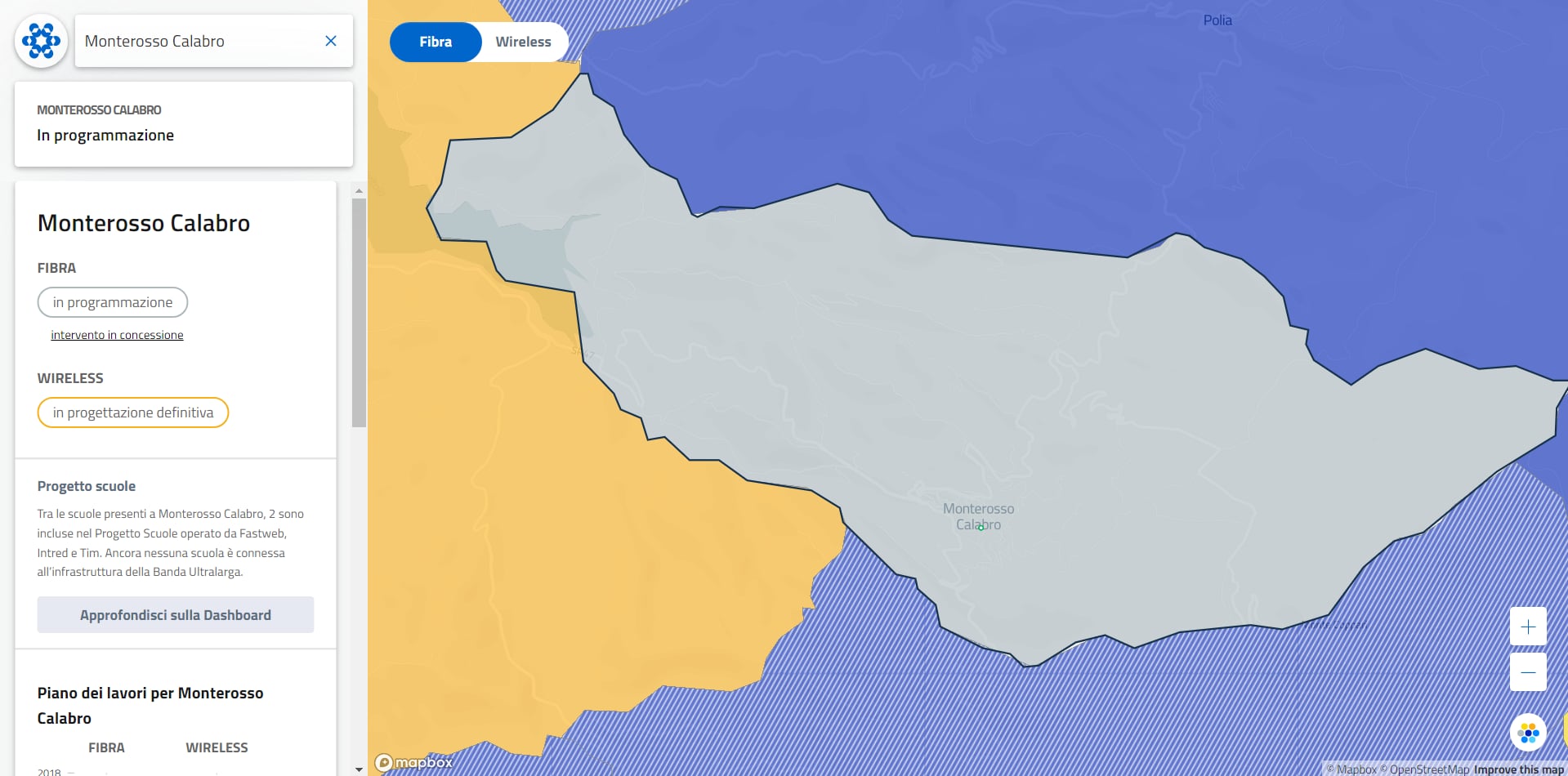Screen dimensions: 1568x776
Task: Open the OpenStreetMap attribution link
Action: pos(1425,769)
